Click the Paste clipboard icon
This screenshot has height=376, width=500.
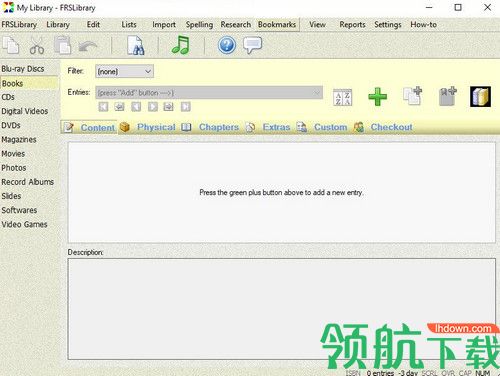point(63,45)
